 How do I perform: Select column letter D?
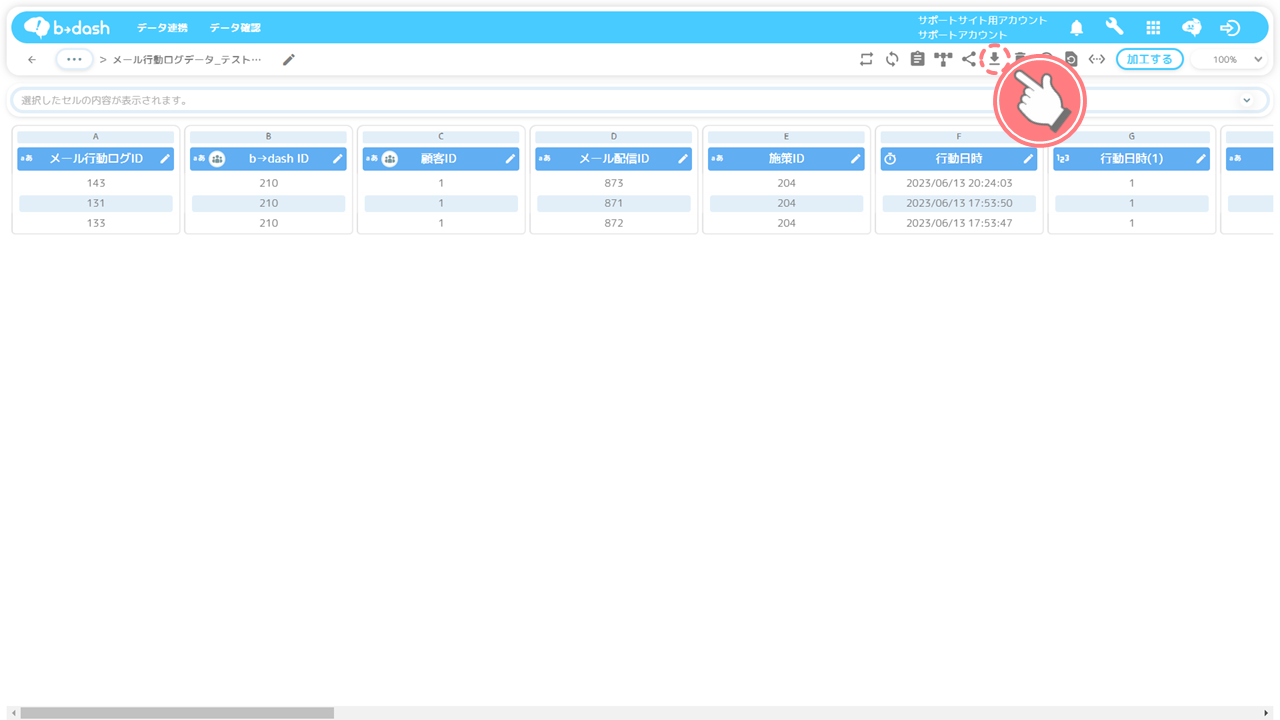coord(614,136)
